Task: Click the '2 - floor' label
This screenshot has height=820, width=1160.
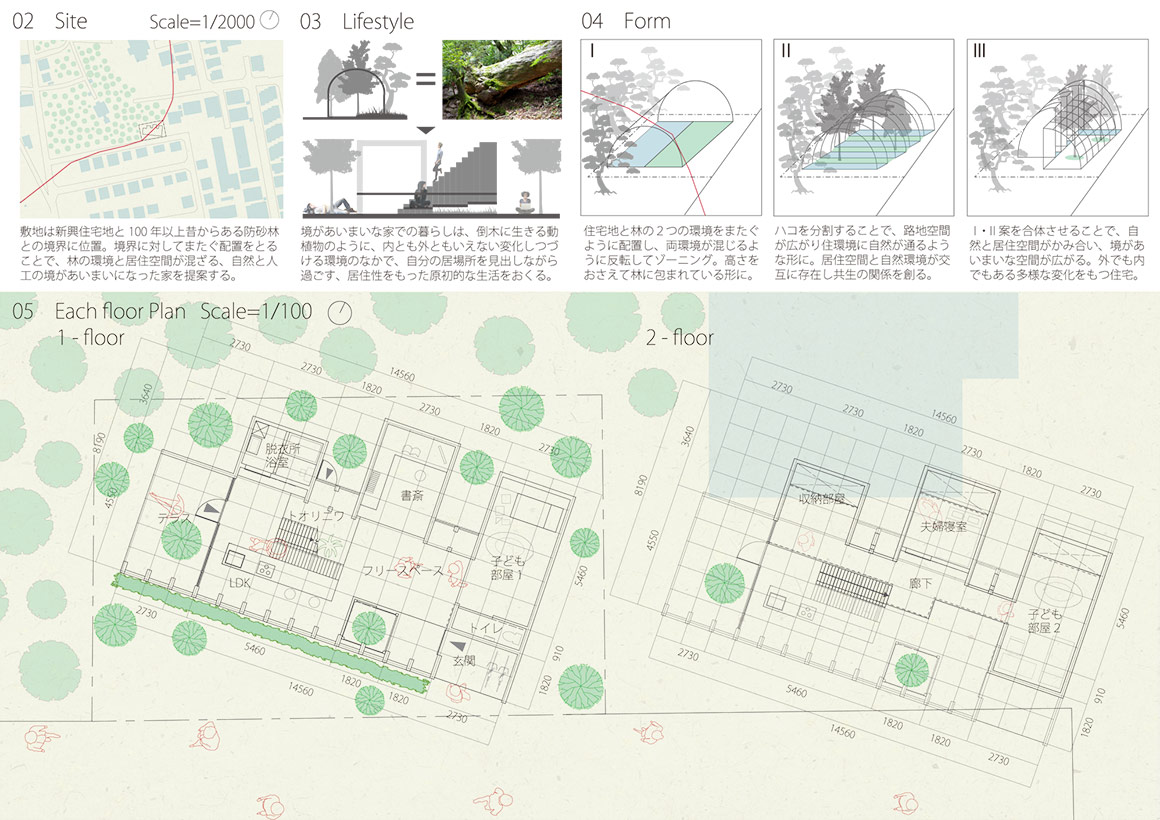Action: (x=679, y=338)
